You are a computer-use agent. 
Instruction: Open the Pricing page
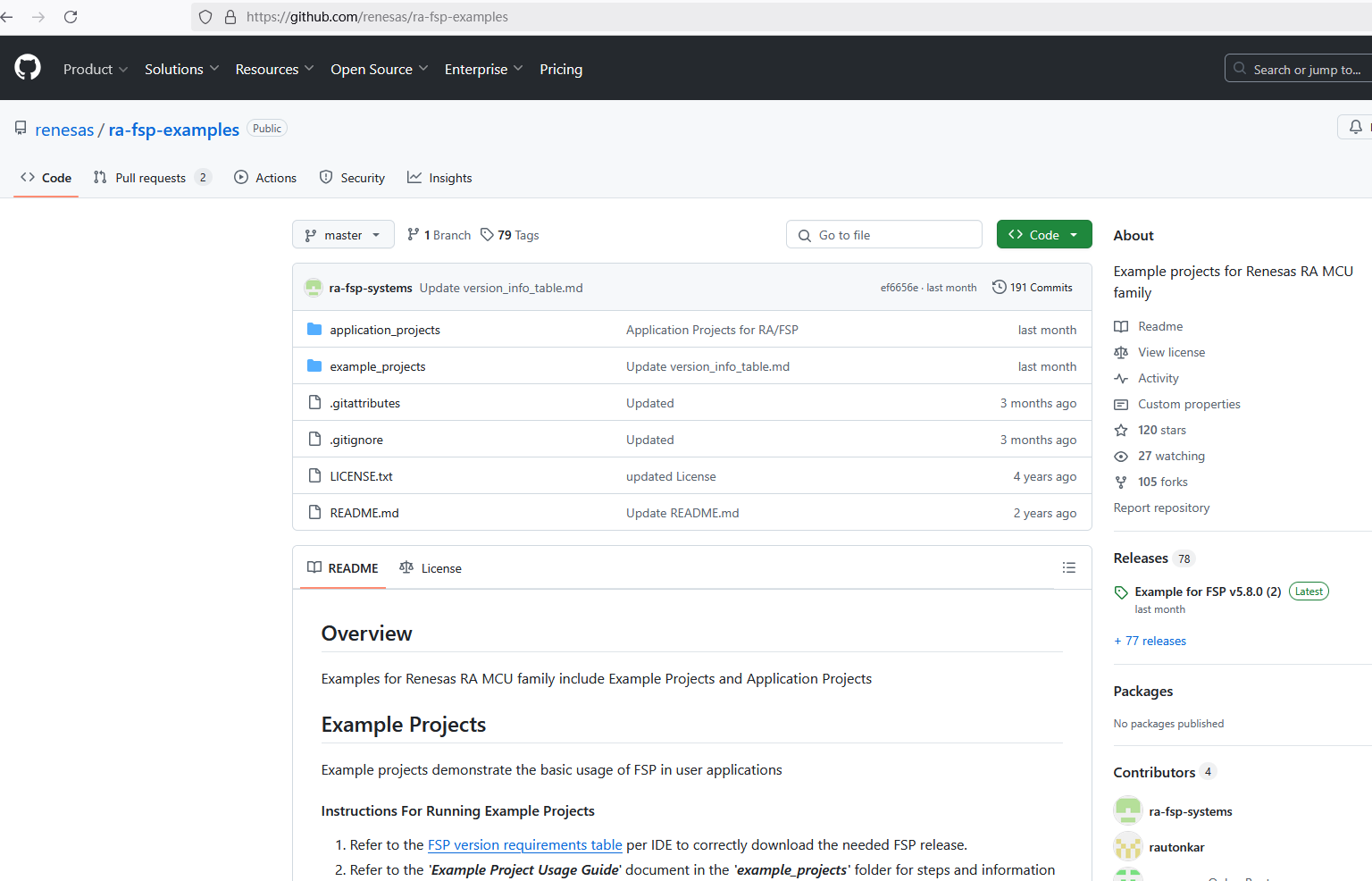tap(561, 69)
